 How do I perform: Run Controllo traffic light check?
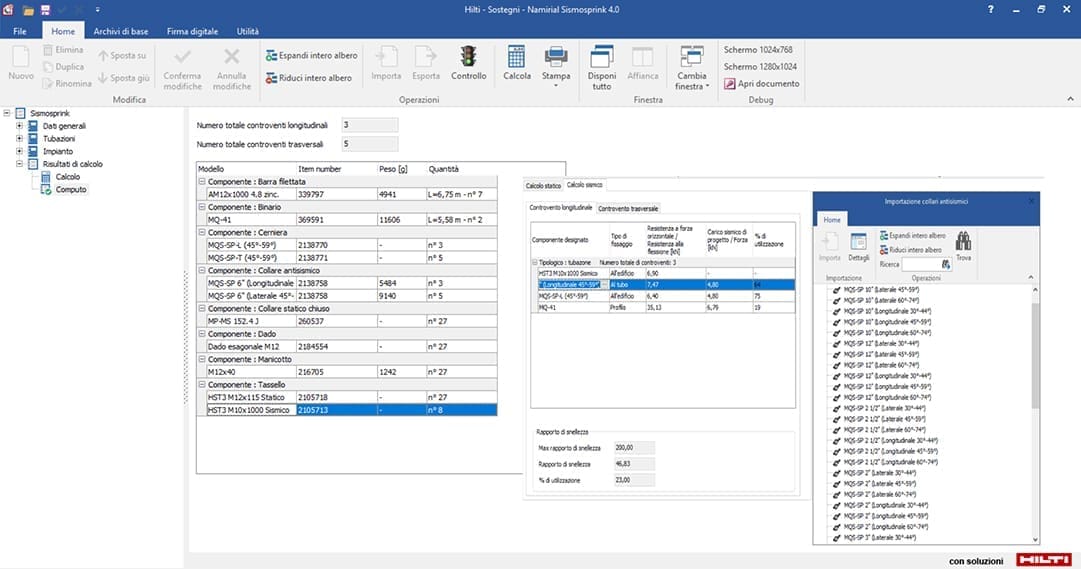469,57
